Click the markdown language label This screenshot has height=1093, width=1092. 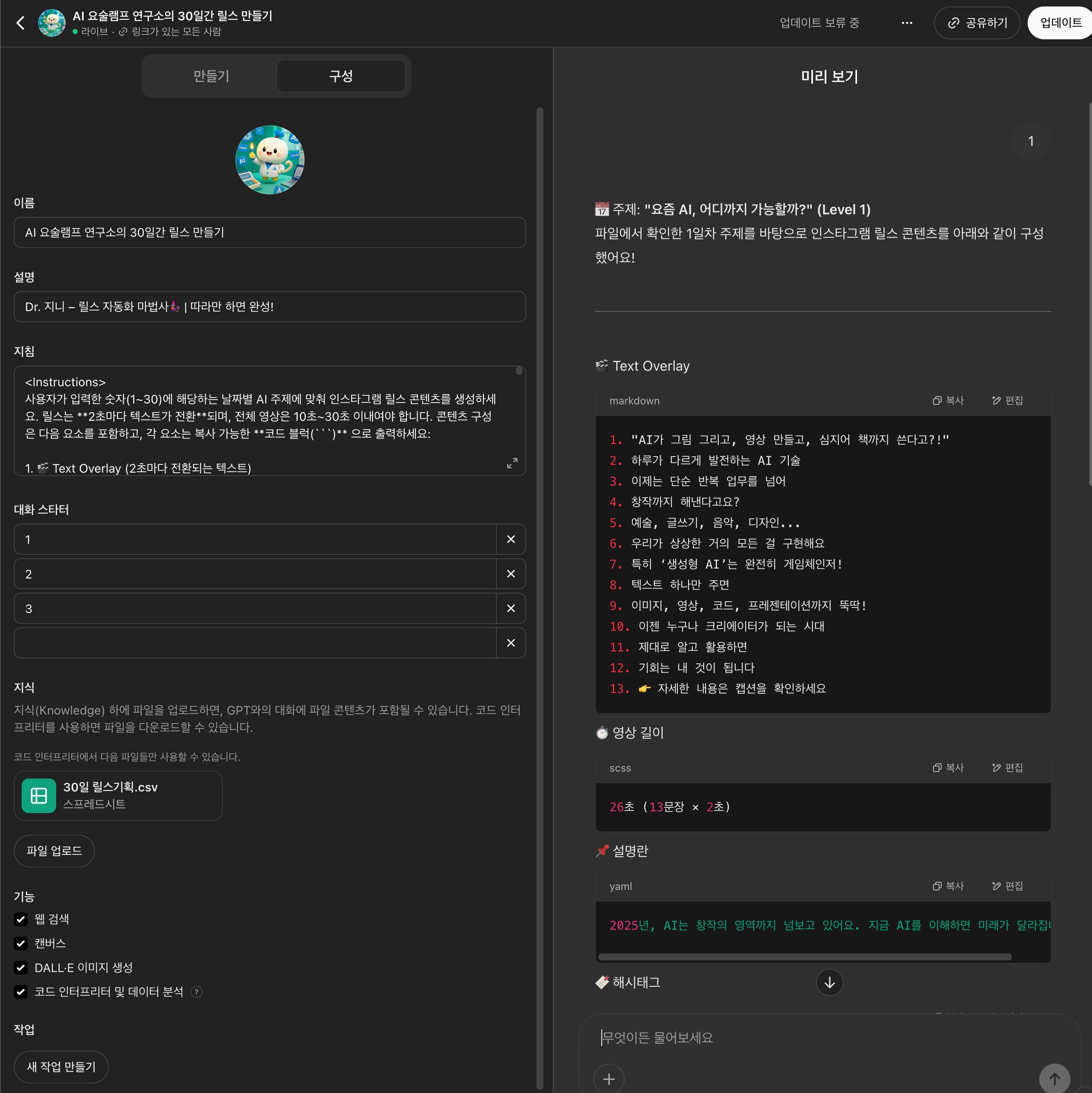[x=634, y=400]
